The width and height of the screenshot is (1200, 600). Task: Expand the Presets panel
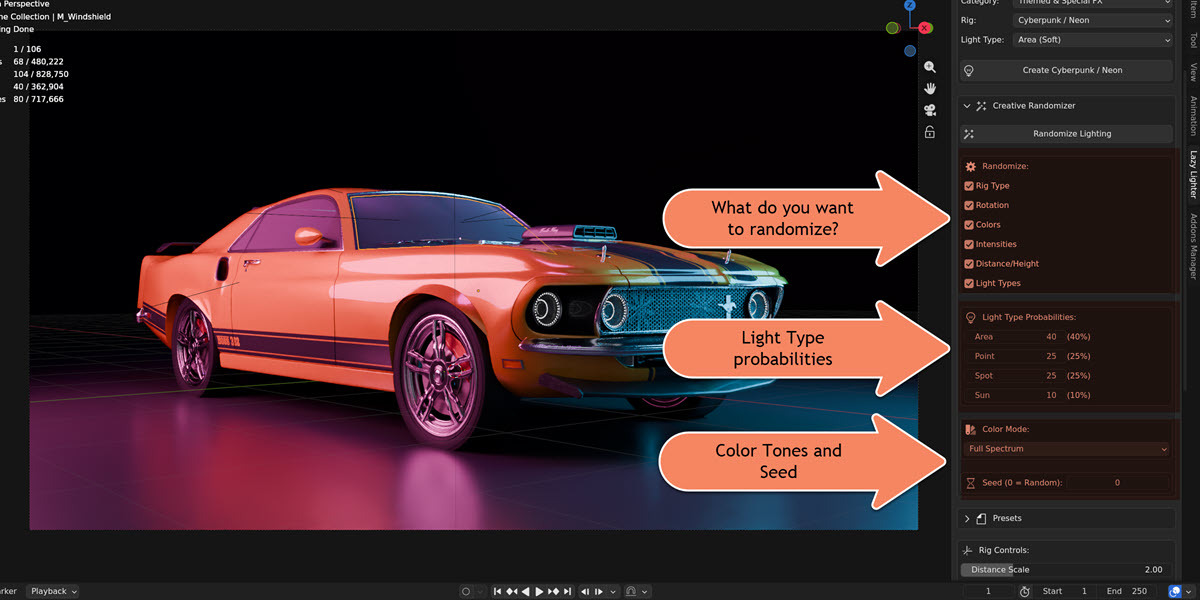pyautogui.click(x=1067, y=518)
